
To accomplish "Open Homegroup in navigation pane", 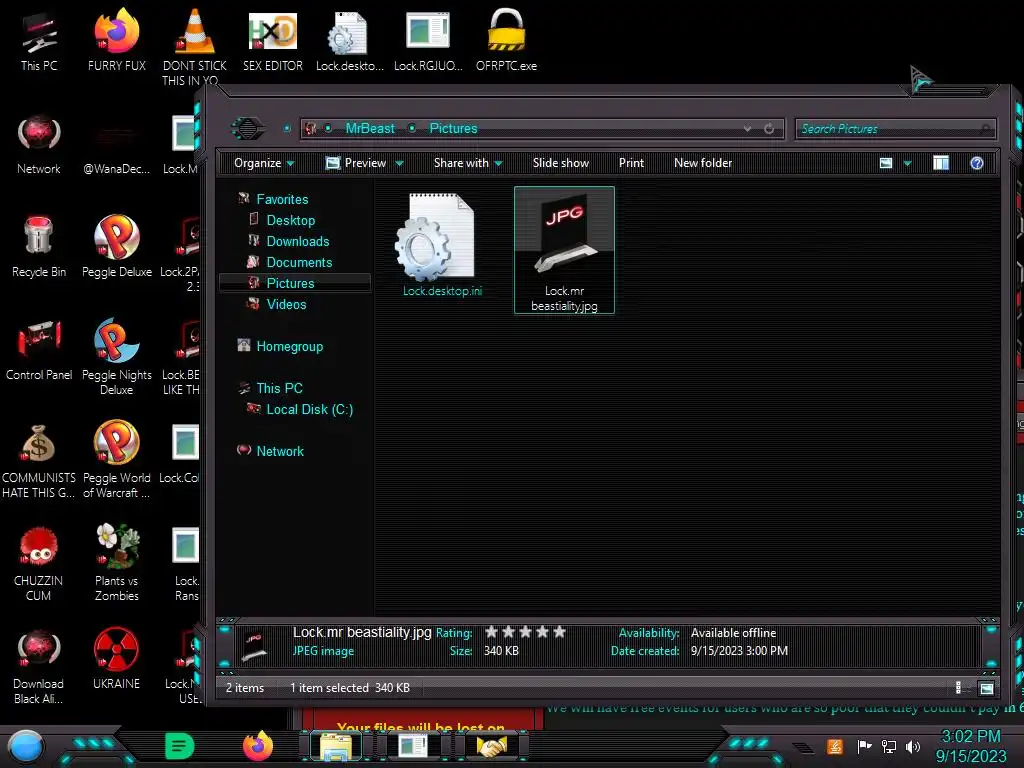I will click(x=289, y=346).
